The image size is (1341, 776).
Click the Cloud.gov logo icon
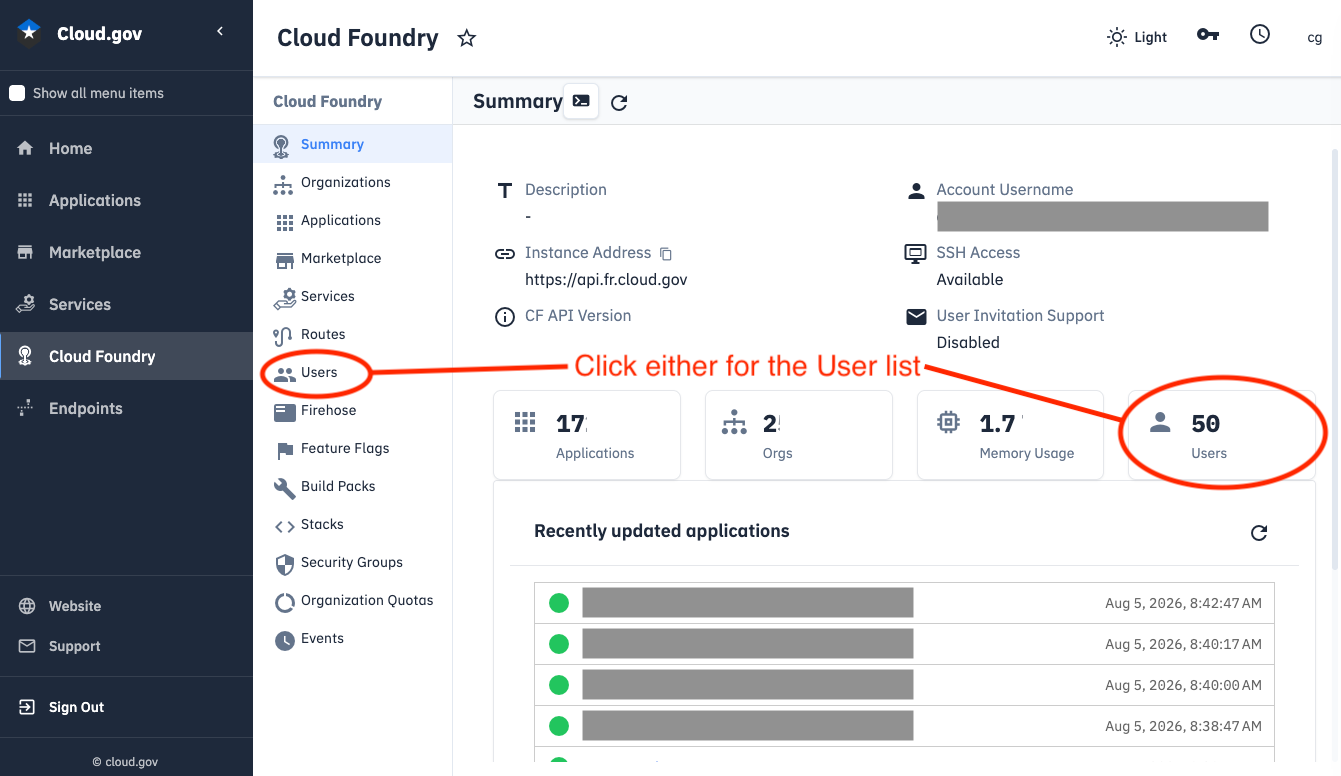29,33
